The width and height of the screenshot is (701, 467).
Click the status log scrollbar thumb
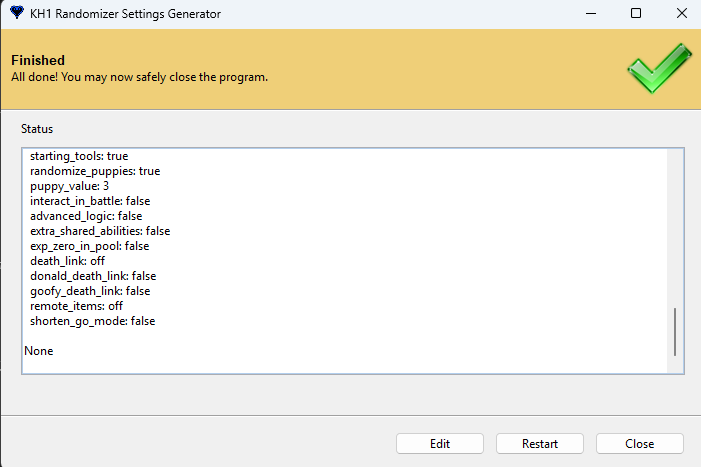click(x=675, y=331)
